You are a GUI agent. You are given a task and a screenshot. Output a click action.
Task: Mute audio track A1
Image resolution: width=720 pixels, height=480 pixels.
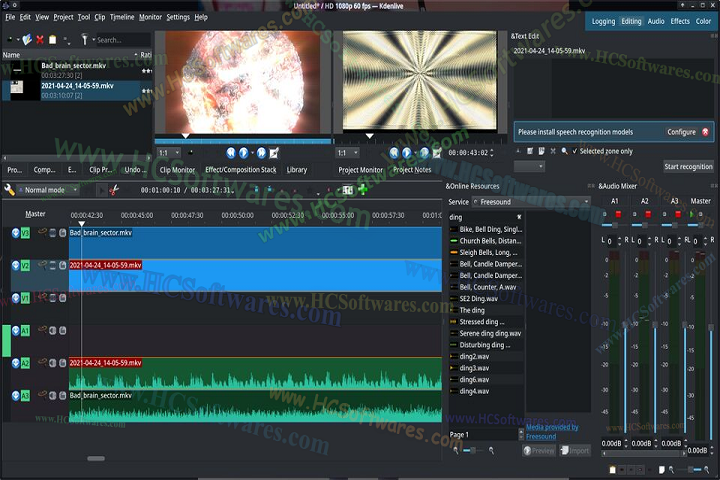click(53, 330)
